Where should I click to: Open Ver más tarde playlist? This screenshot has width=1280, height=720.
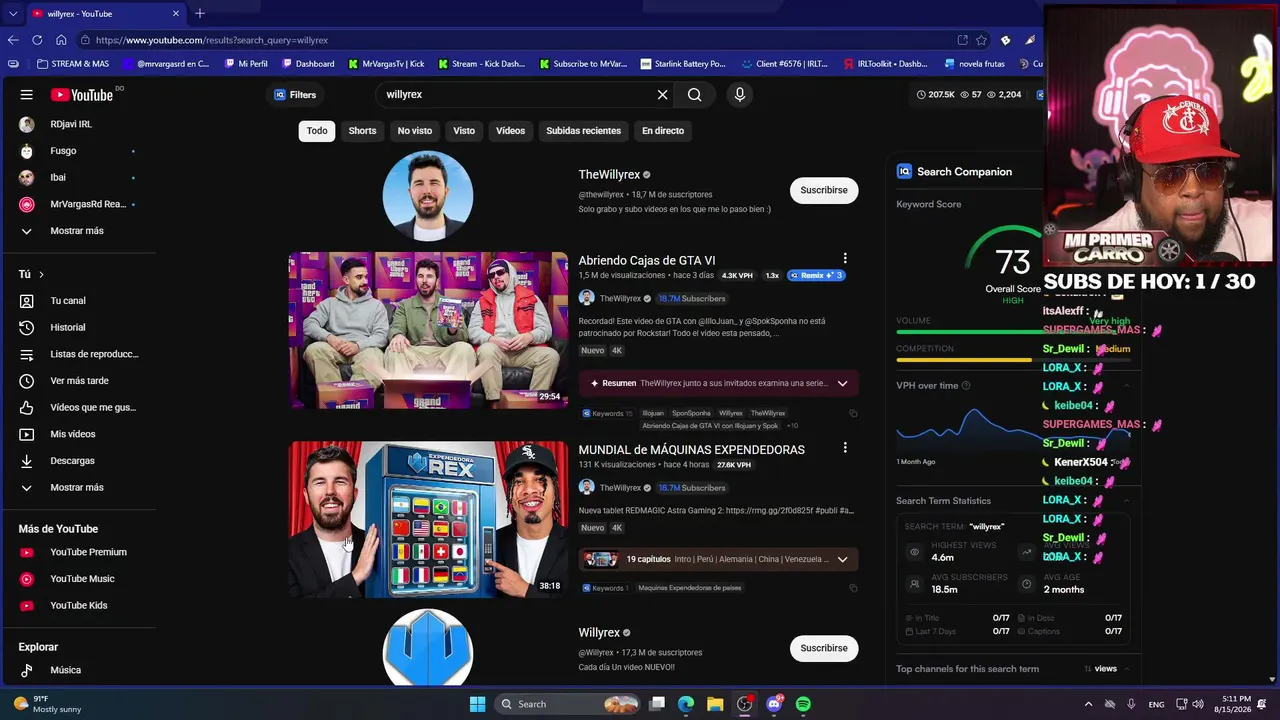(80, 381)
